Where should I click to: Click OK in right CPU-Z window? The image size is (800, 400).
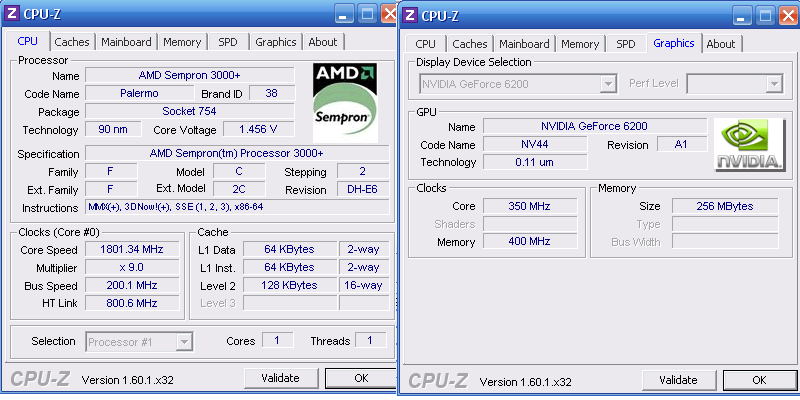(759, 380)
